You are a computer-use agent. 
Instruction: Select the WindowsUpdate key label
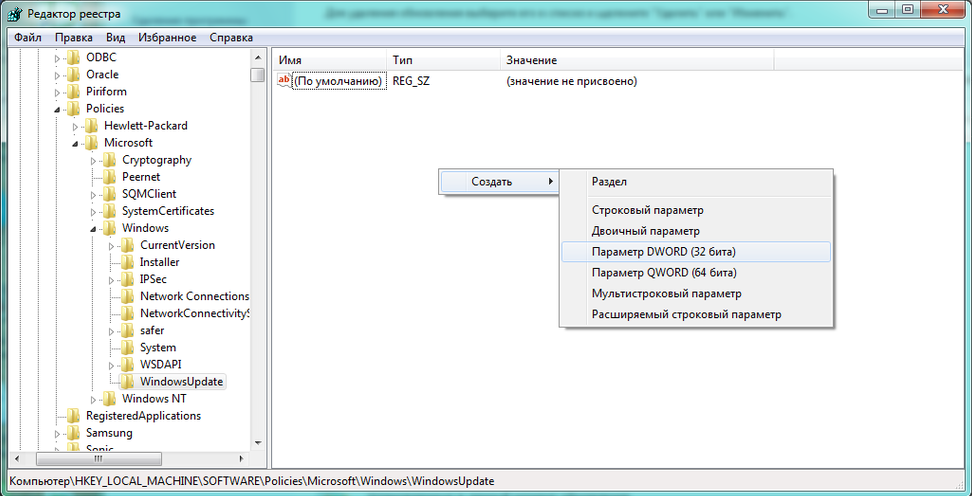point(181,381)
